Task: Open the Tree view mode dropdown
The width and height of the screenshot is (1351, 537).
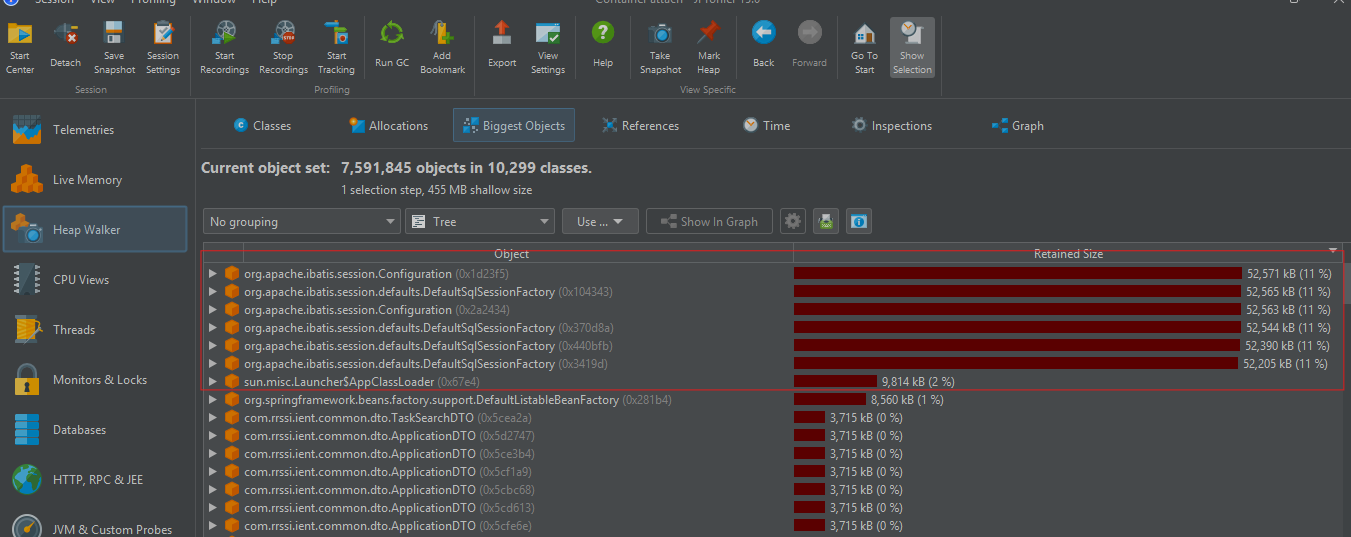Action: point(480,222)
